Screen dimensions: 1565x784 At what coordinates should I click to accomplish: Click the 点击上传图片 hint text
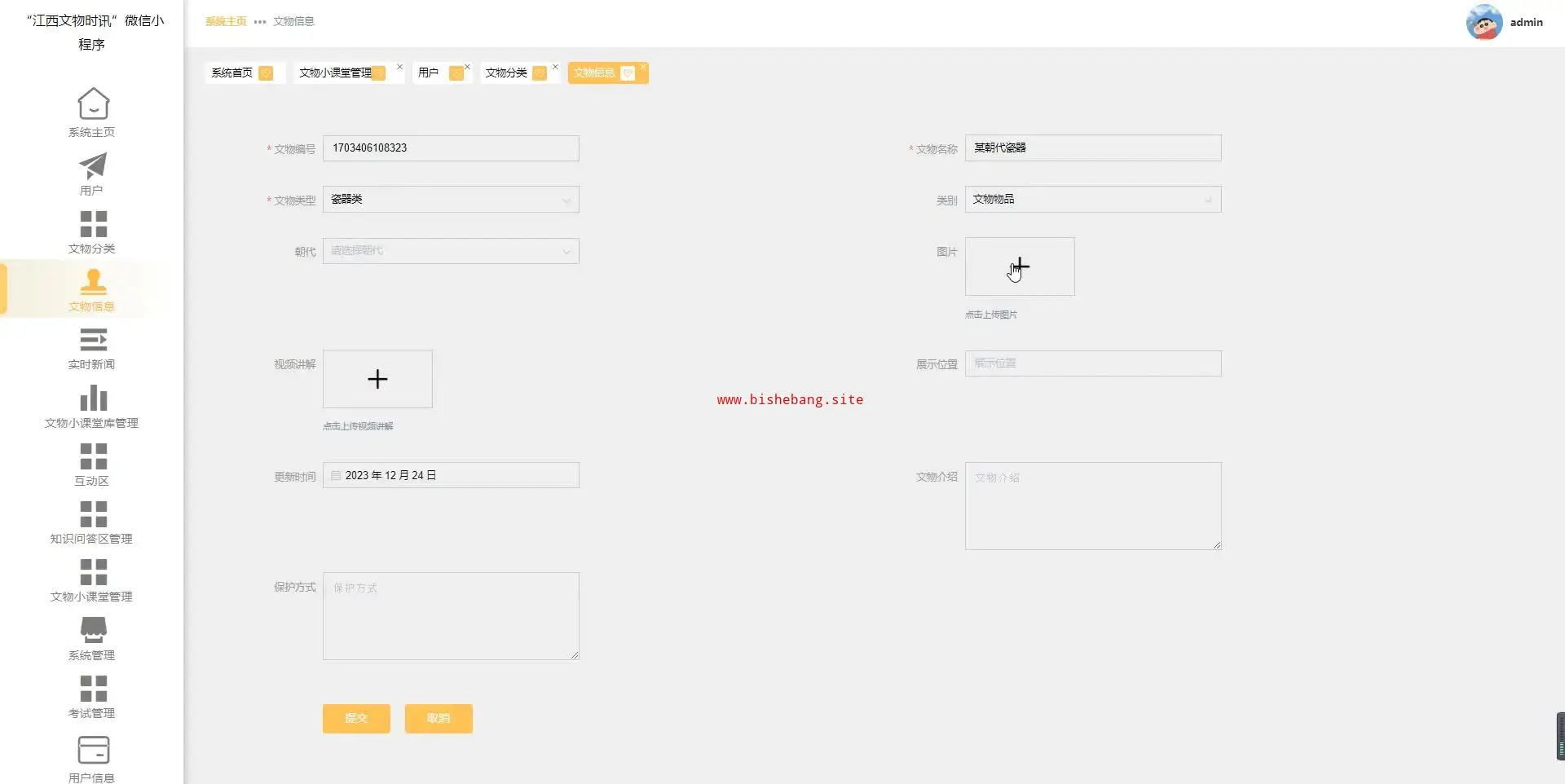coord(991,315)
